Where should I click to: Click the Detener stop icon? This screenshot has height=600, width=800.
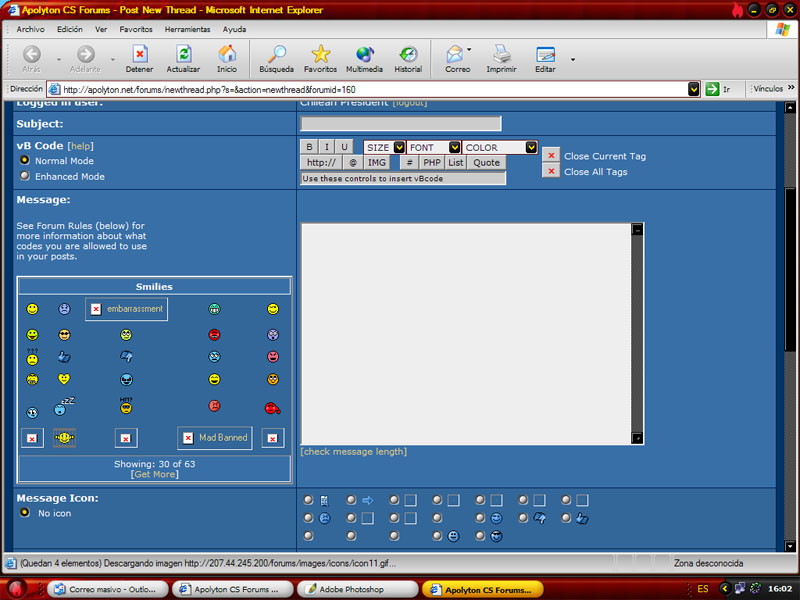tap(139, 54)
